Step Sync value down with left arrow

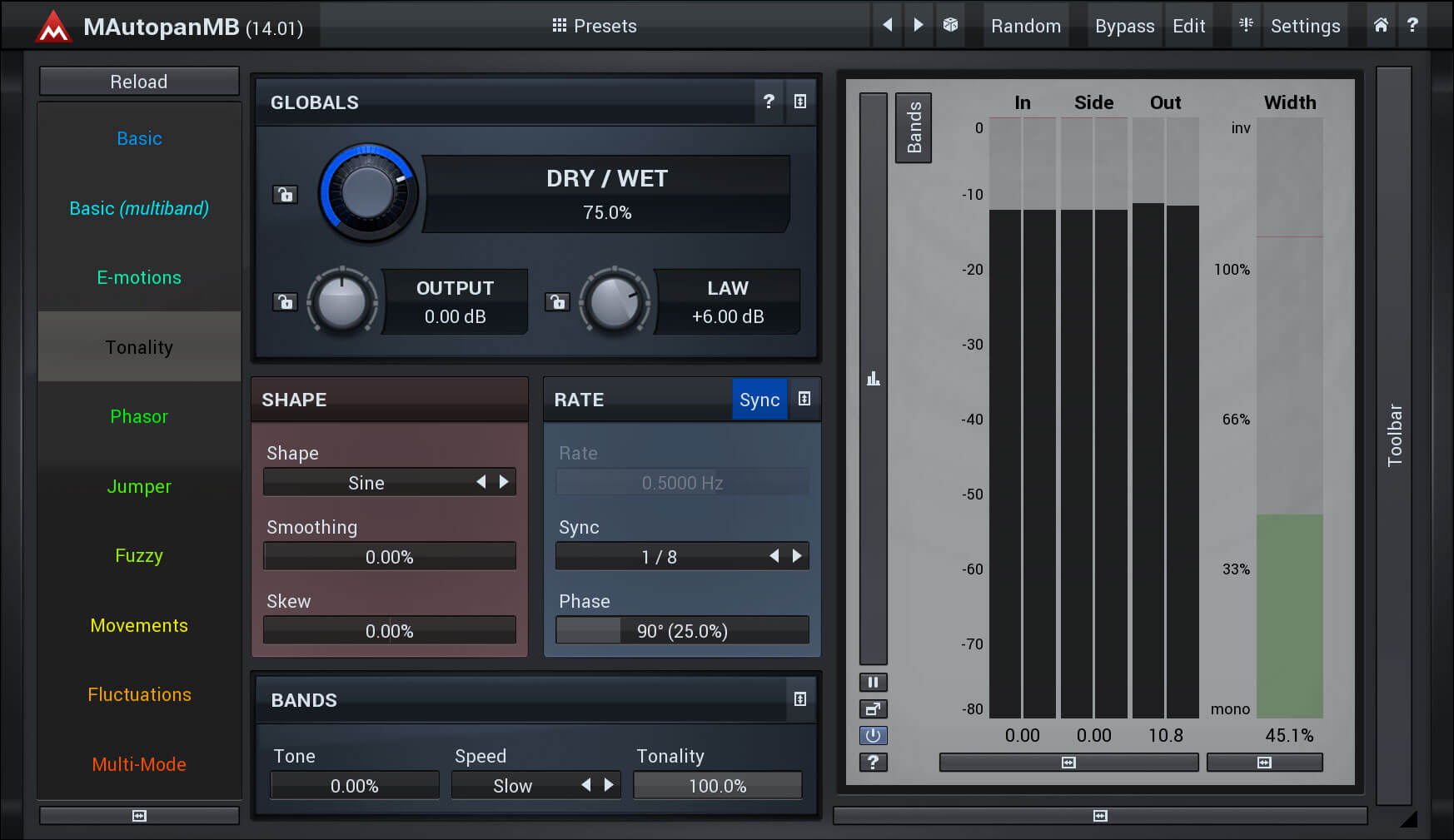(774, 556)
